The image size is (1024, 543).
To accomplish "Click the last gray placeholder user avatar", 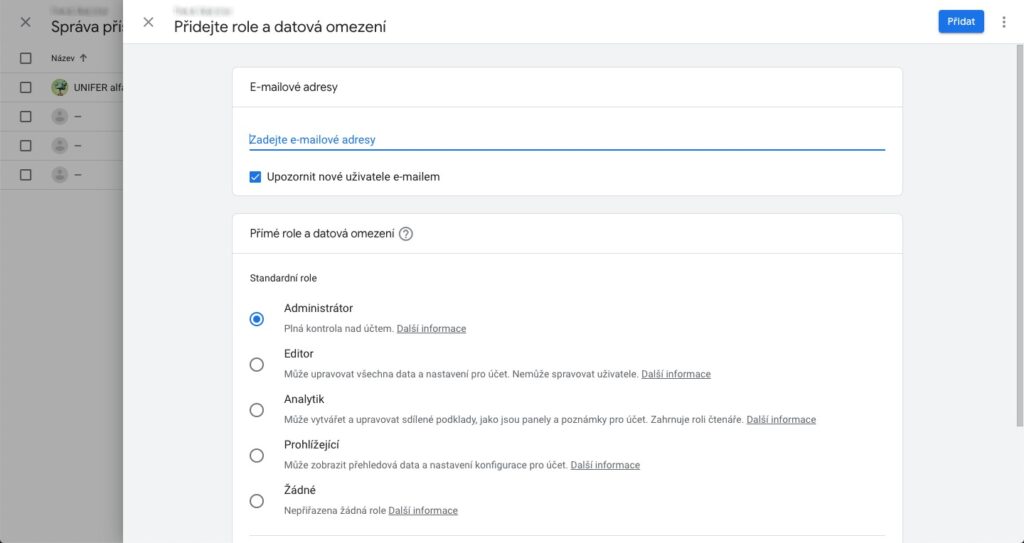I will (x=60, y=174).
